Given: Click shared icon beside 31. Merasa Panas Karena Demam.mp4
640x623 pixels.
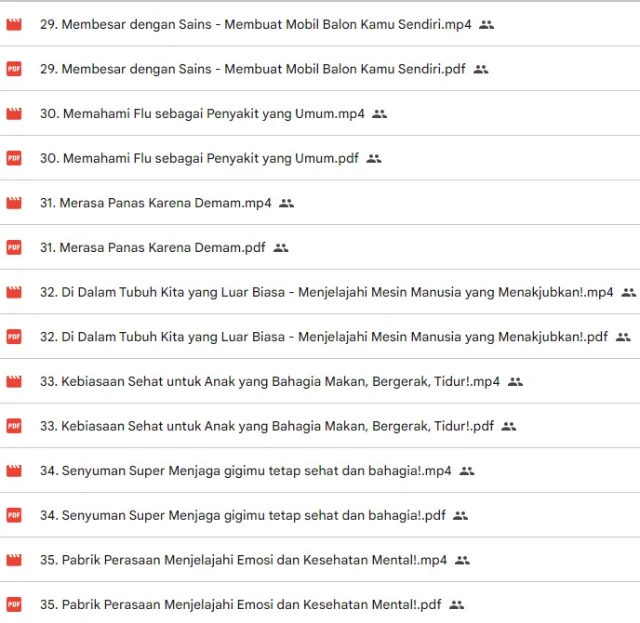Looking at the screenshot, I should pos(287,203).
